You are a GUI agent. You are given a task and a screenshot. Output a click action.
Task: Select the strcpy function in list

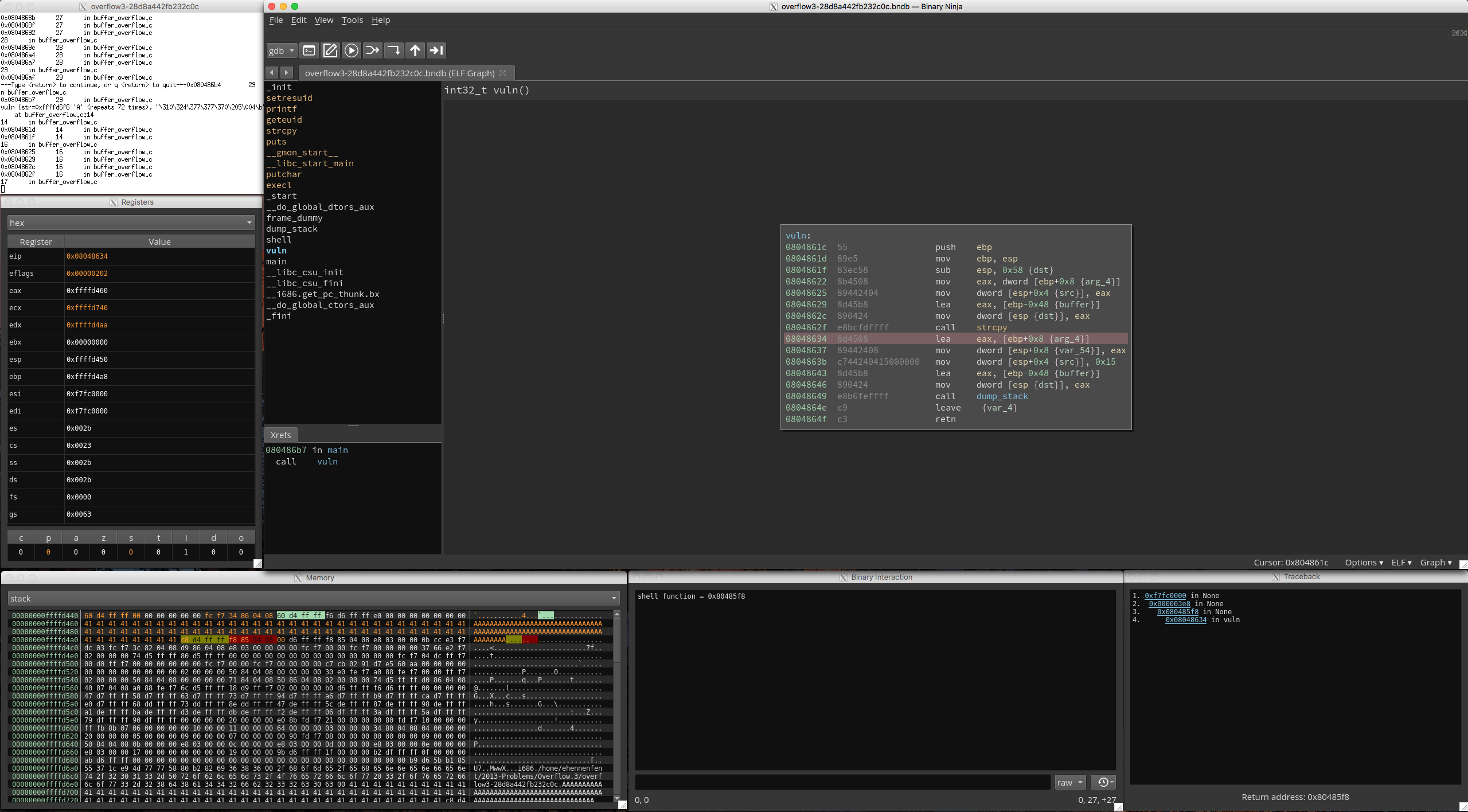pos(281,131)
